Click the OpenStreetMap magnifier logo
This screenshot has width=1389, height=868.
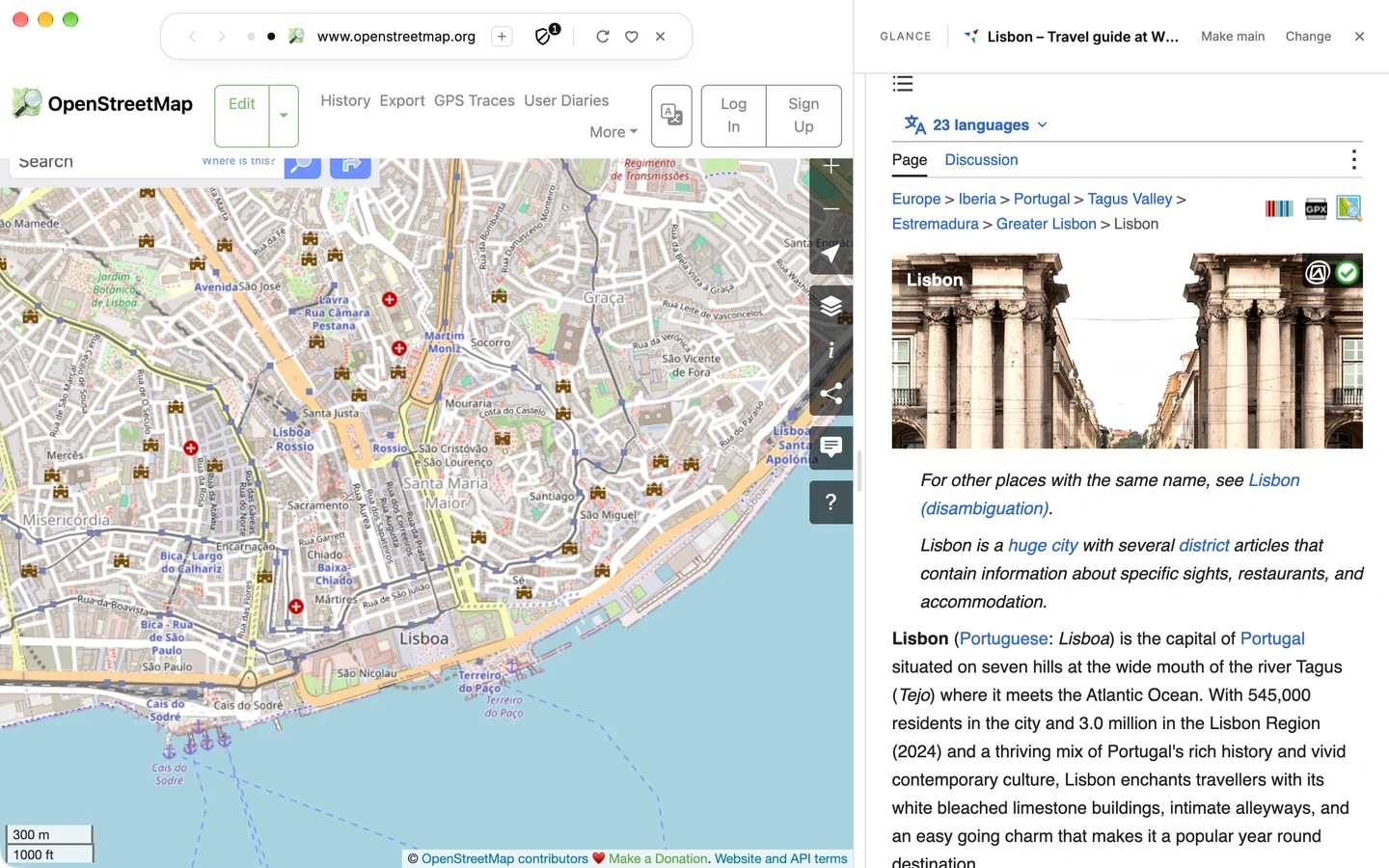pyautogui.click(x=26, y=102)
